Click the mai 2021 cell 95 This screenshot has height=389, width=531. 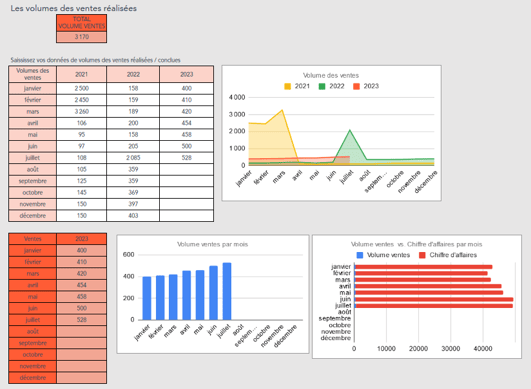pyautogui.click(x=82, y=134)
